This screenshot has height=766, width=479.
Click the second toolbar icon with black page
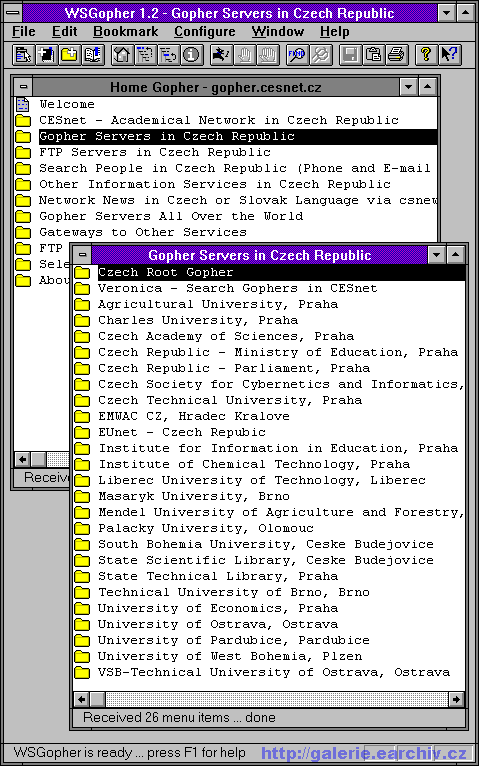click(46, 55)
